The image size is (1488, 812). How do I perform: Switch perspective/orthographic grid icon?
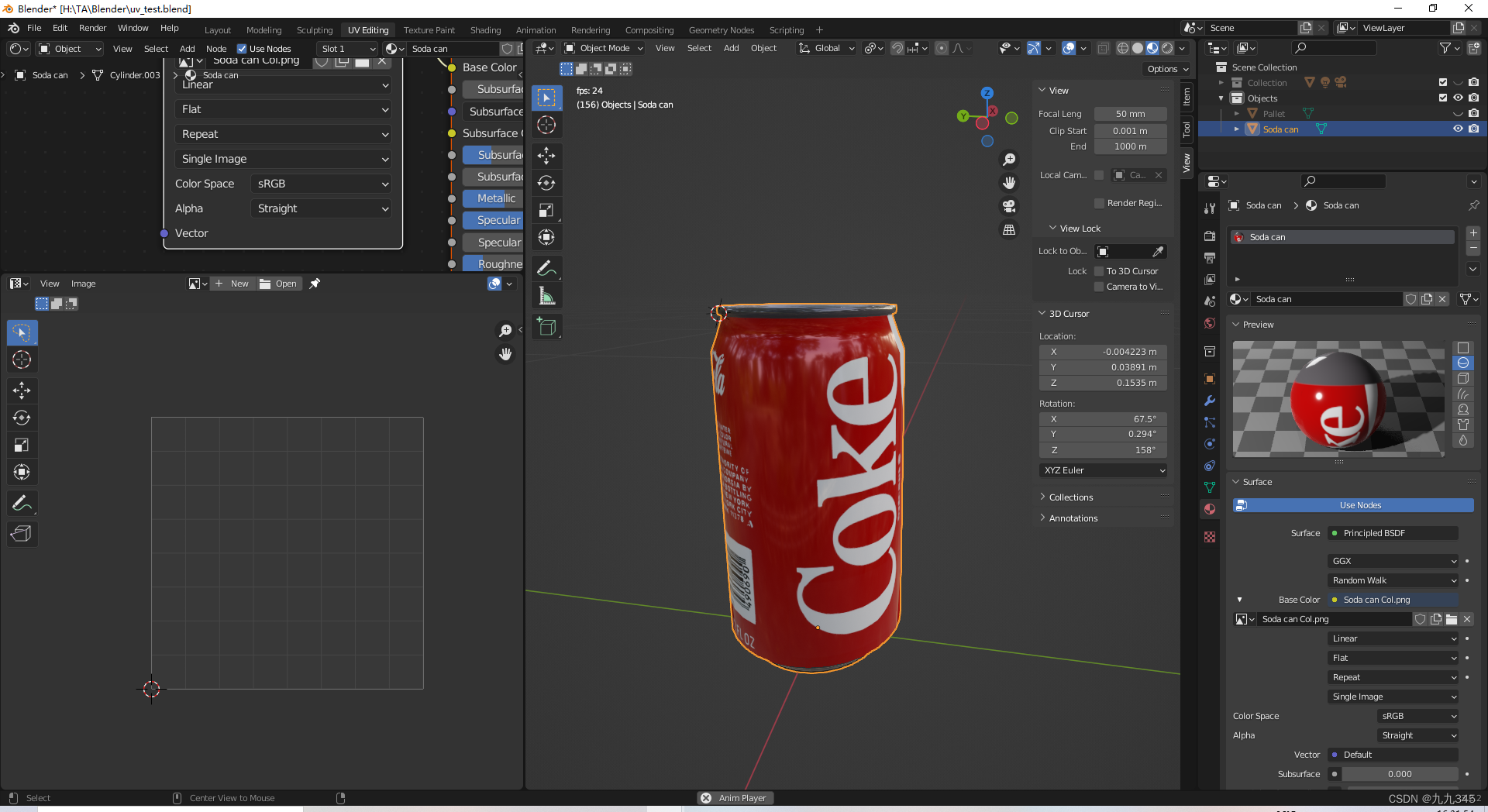click(1009, 229)
